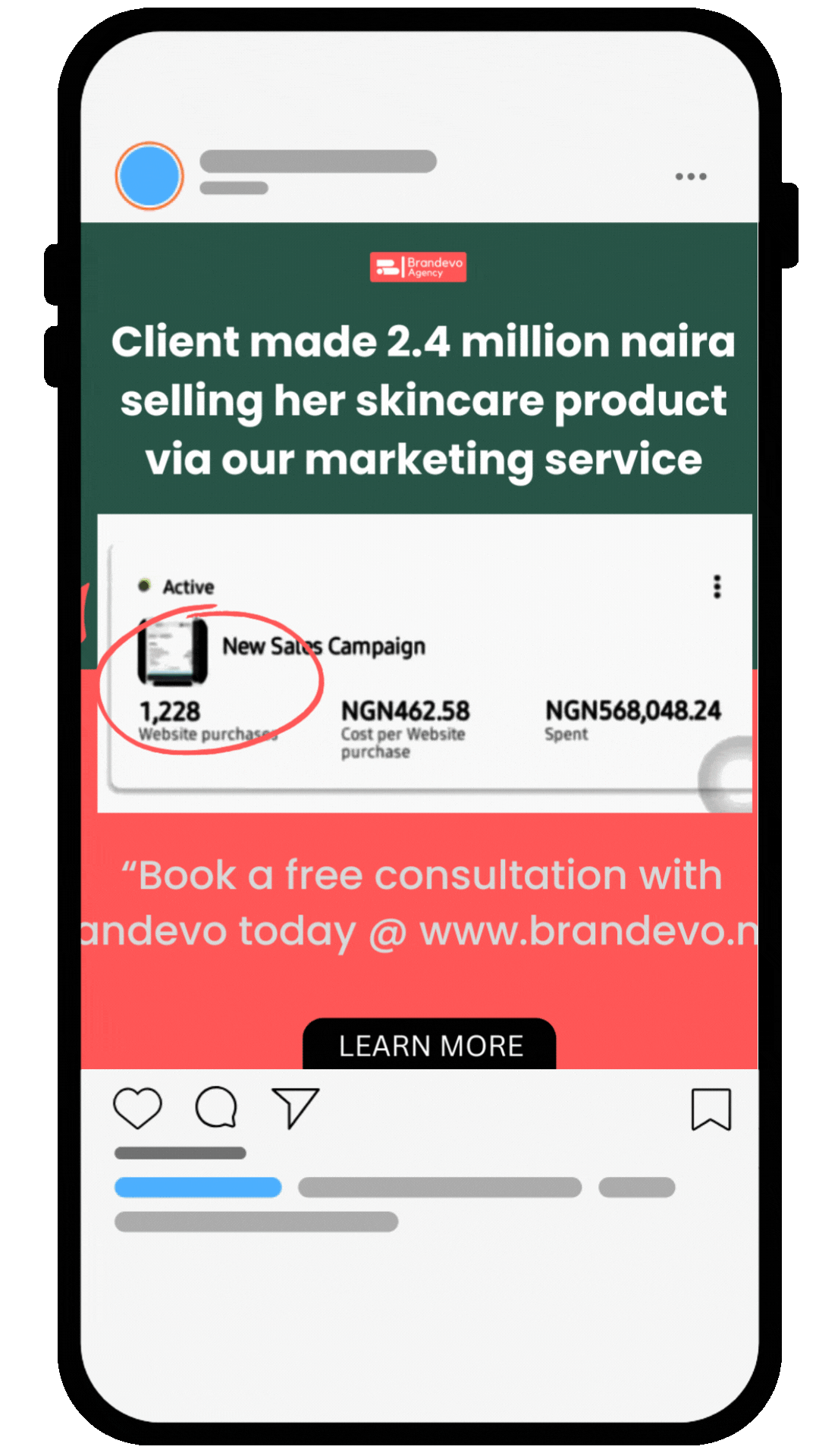Image resolution: width=819 pixels, height=1456 pixels.
Task: Select the New Sales Campaign title
Action: (x=324, y=646)
